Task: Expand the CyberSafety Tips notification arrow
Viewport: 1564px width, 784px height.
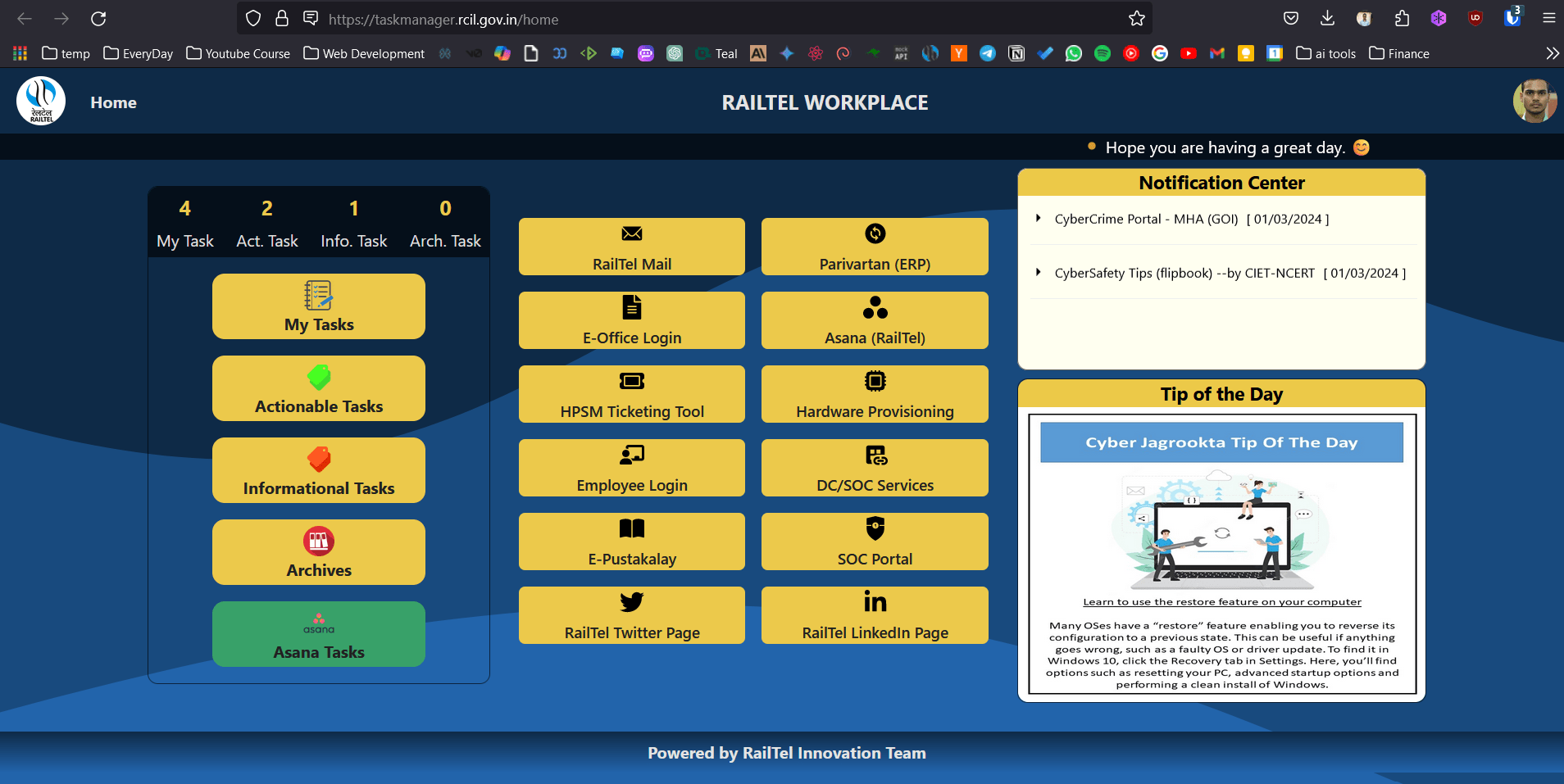Action: (x=1038, y=273)
